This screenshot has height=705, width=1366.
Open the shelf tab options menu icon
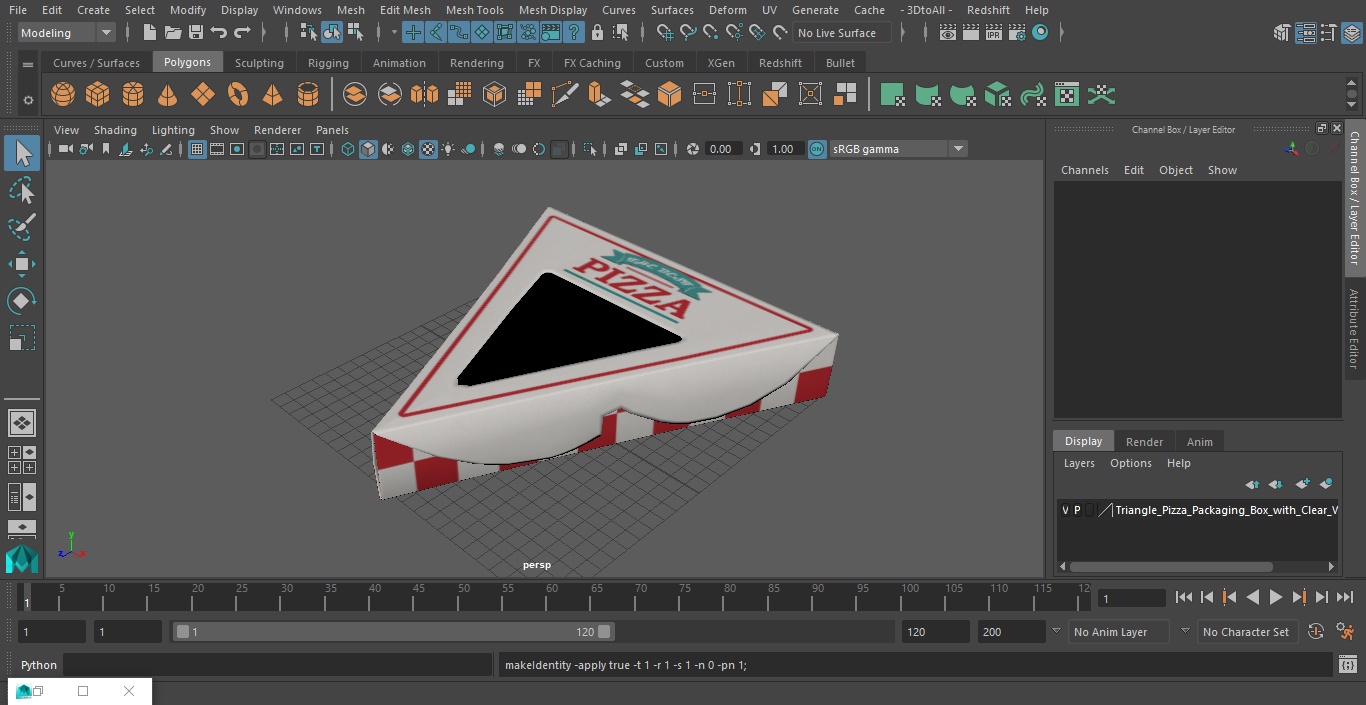tap(28, 64)
